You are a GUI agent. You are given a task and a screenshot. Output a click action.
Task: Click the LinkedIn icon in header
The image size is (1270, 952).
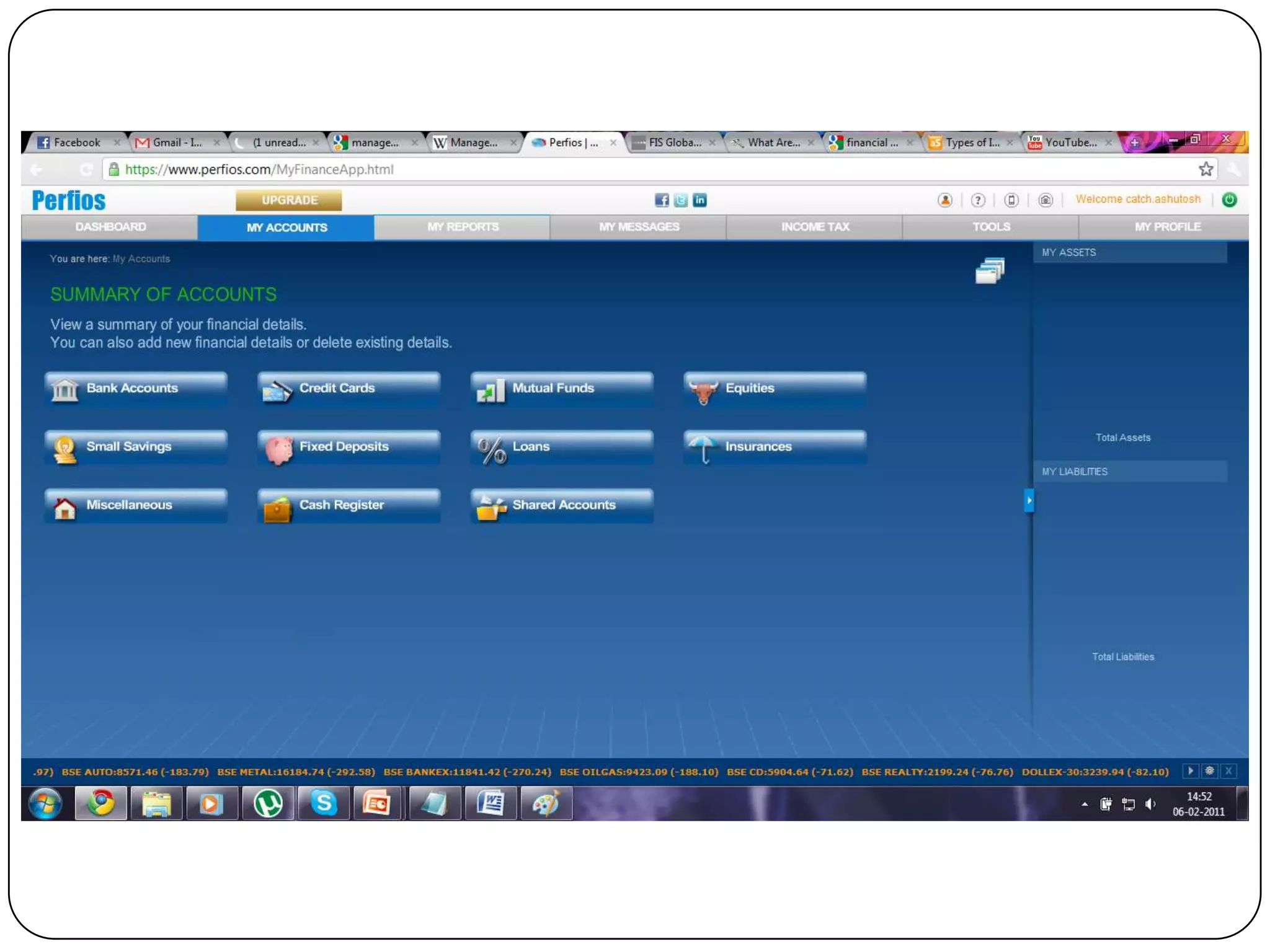699,200
